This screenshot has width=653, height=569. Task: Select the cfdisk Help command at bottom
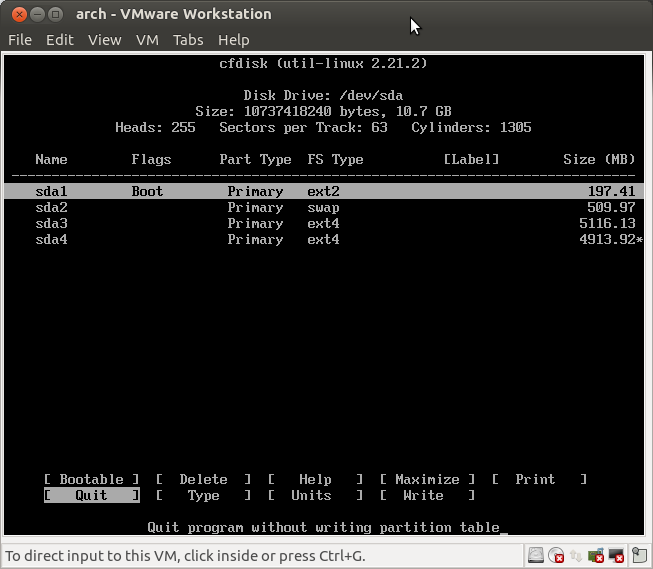pos(315,479)
